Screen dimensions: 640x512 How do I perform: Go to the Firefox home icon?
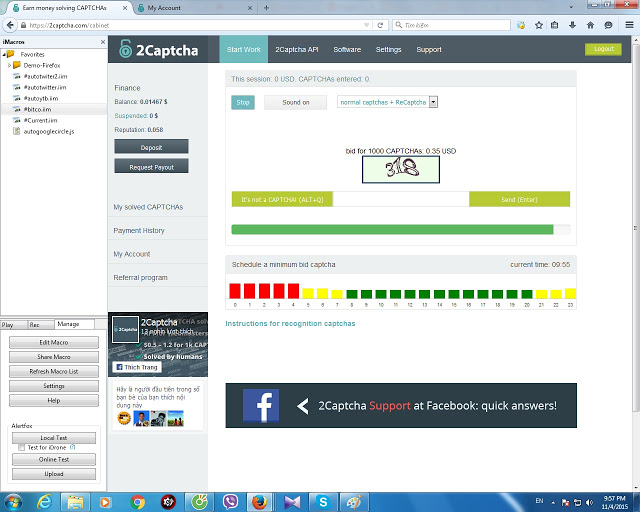click(590, 25)
